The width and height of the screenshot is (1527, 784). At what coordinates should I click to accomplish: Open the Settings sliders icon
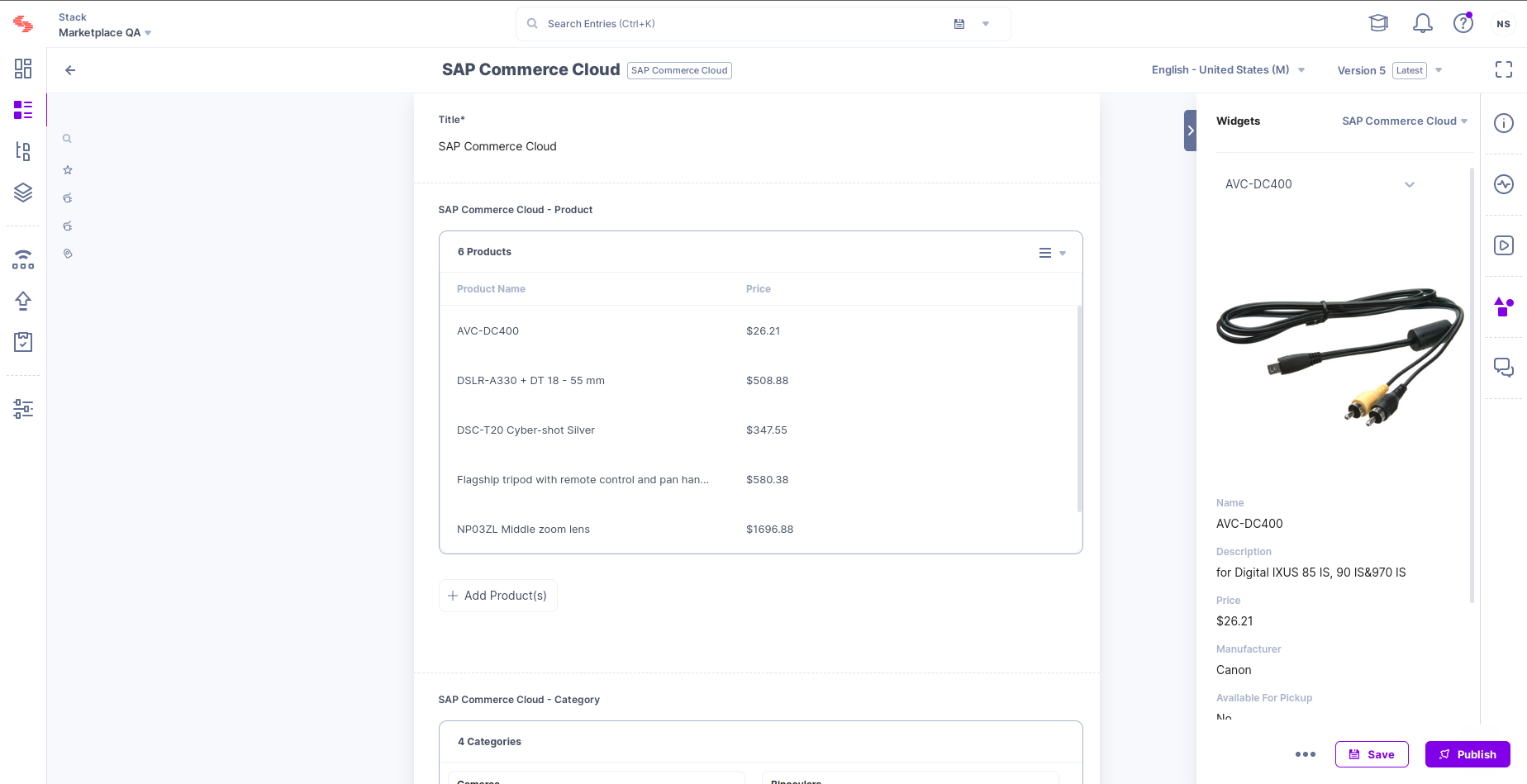pyautogui.click(x=23, y=409)
